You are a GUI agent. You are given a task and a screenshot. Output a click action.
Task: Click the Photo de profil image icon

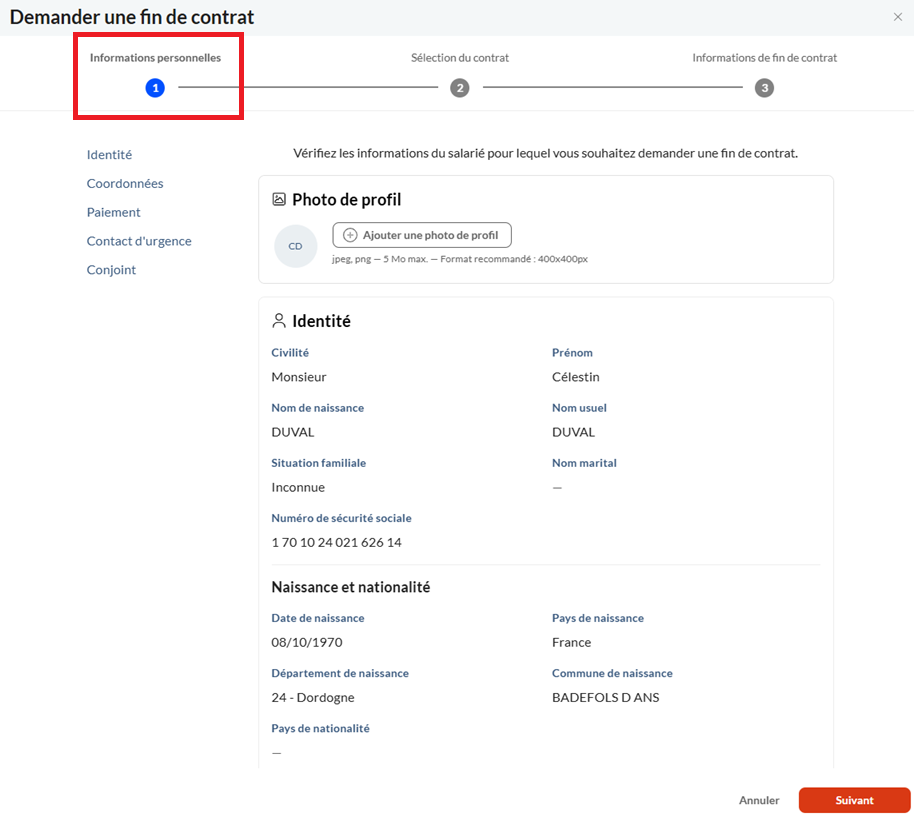pos(279,200)
